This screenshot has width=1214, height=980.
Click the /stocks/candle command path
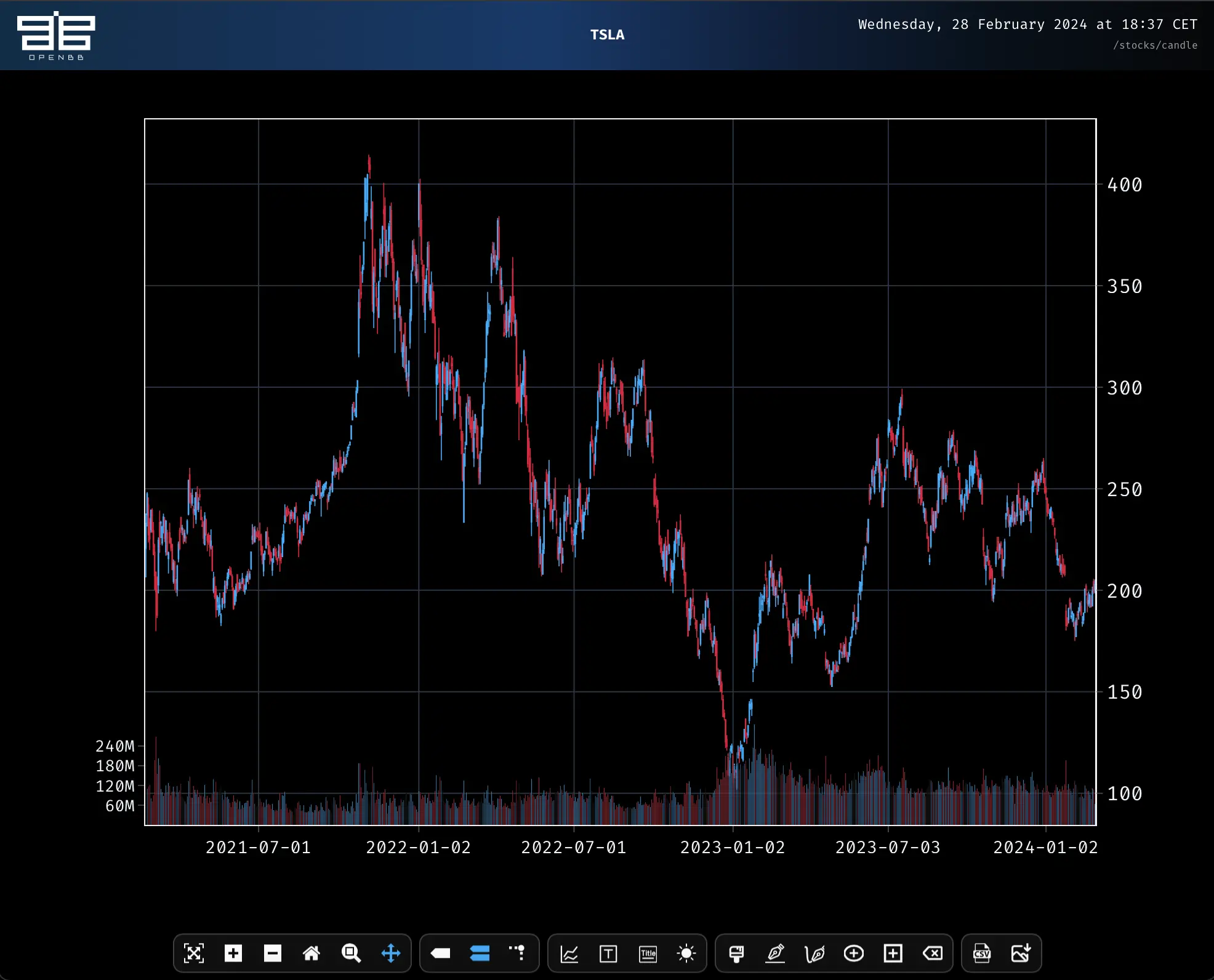[1156, 46]
